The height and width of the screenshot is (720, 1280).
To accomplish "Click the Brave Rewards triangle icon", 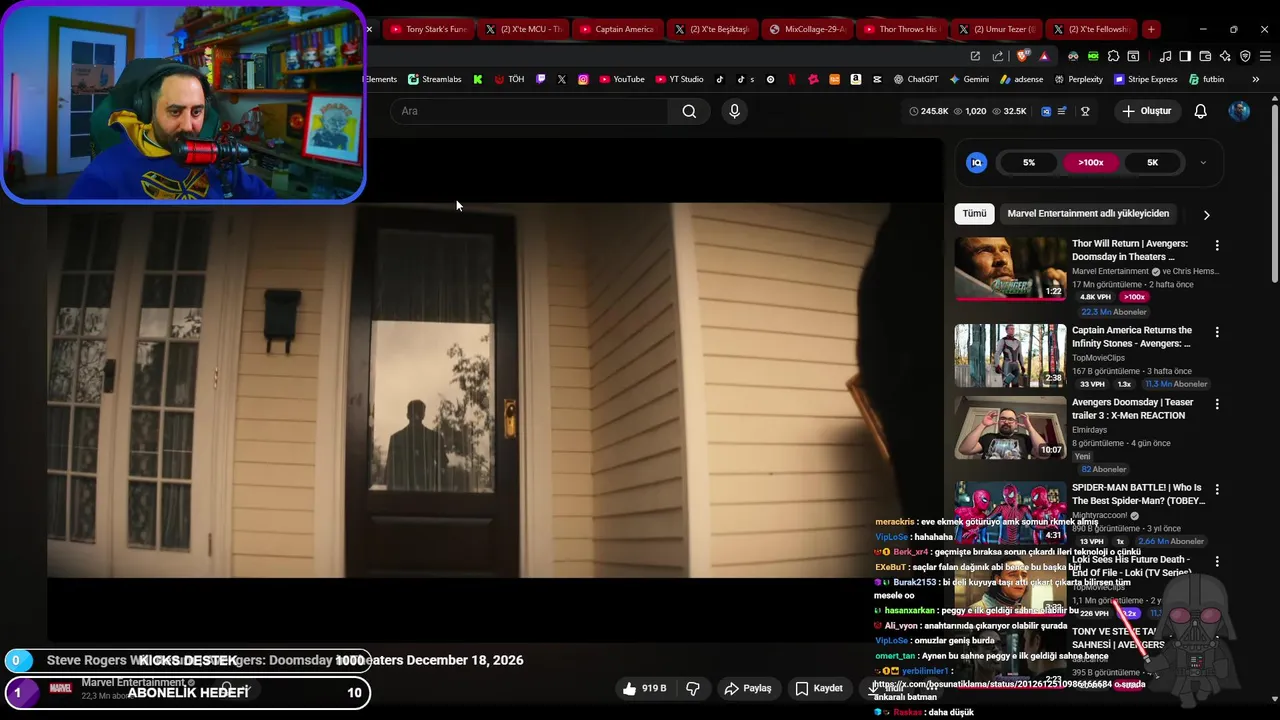I will point(1044,56).
